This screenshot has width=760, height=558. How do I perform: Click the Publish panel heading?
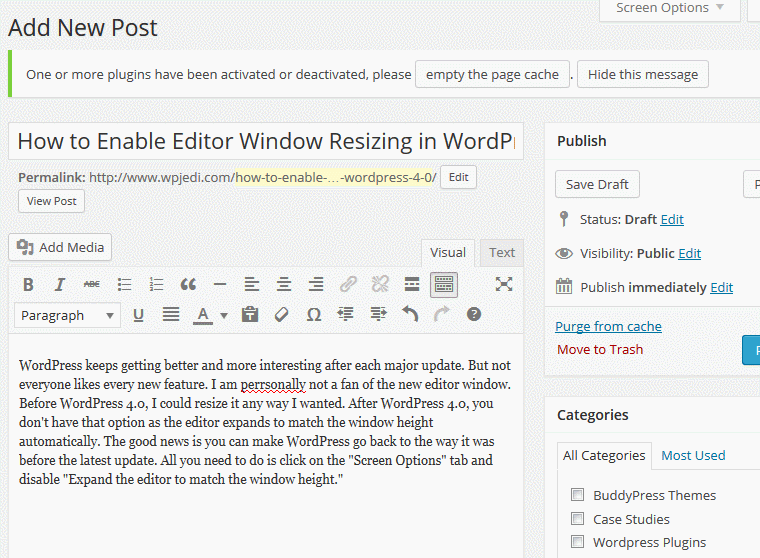pos(582,141)
